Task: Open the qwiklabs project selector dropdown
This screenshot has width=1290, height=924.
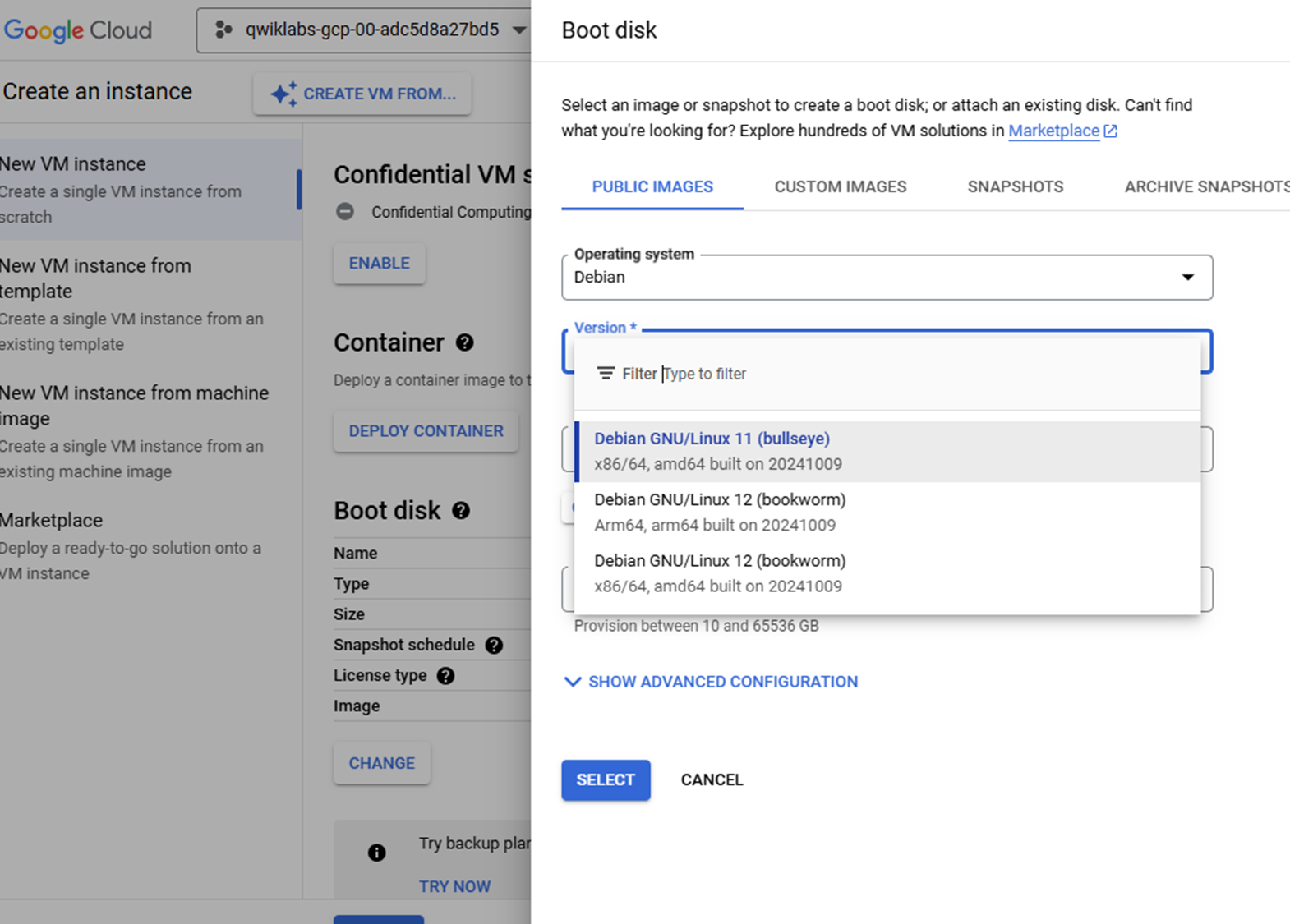Action: coord(364,30)
